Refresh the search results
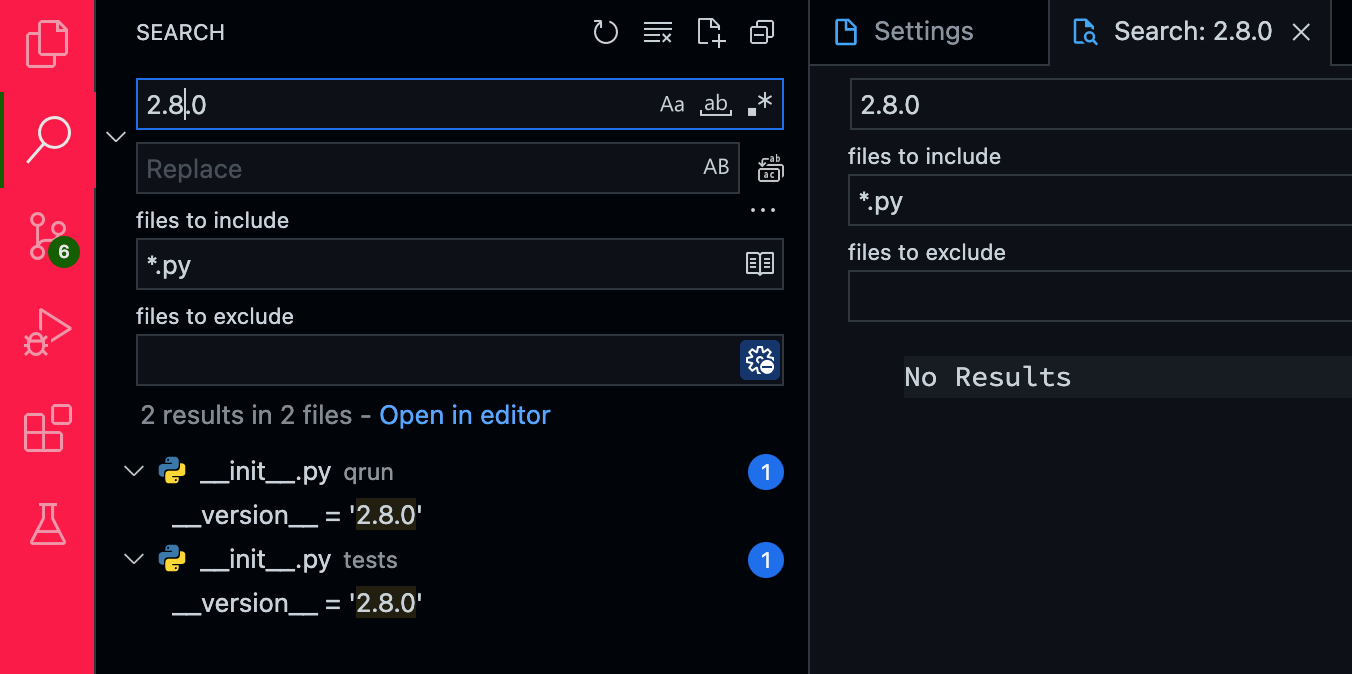 pyautogui.click(x=605, y=32)
